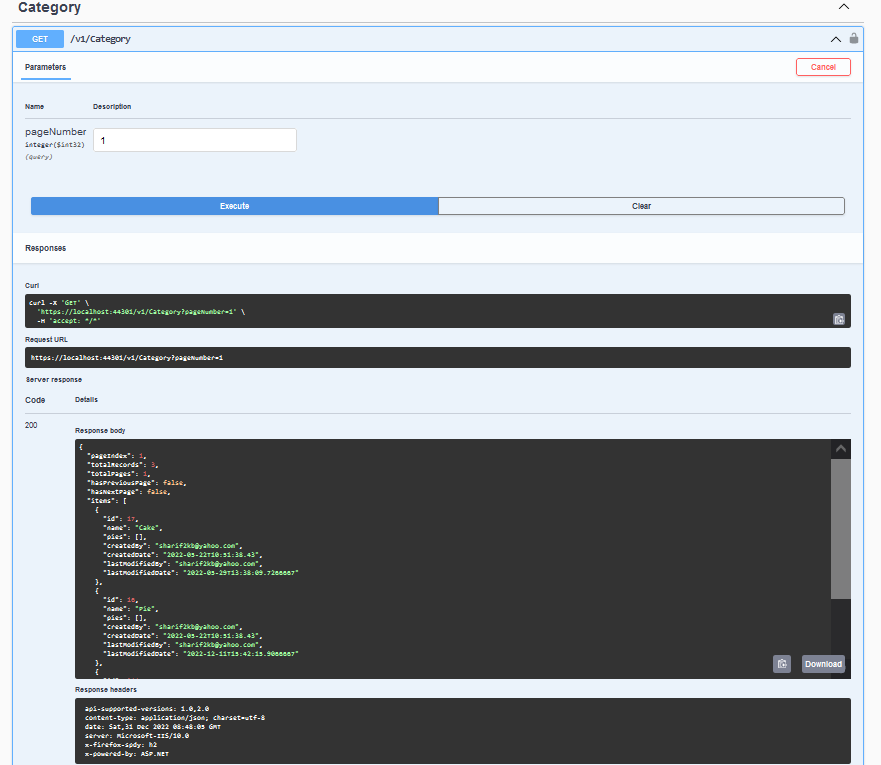Screen dimensions: 881x765
Task: Collapse the Category section with top chevron
Action: 844,7
